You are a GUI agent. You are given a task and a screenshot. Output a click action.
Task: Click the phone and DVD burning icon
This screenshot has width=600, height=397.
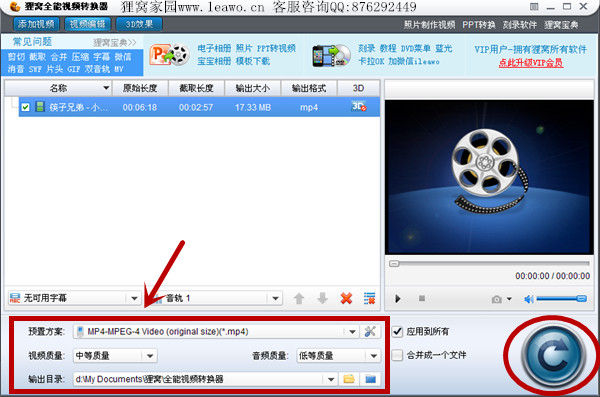[x=331, y=56]
